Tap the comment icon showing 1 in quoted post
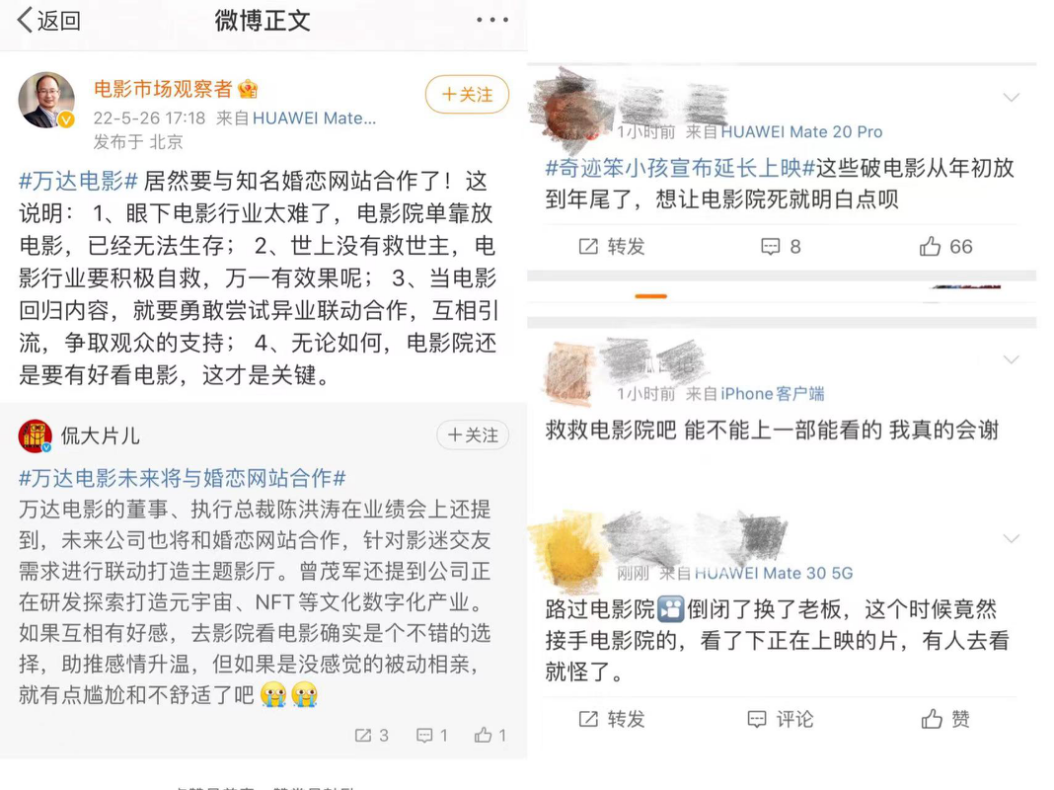 point(432,735)
